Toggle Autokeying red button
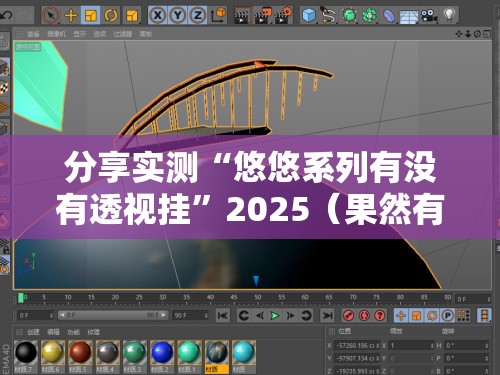500x375 pixels. click(364, 315)
